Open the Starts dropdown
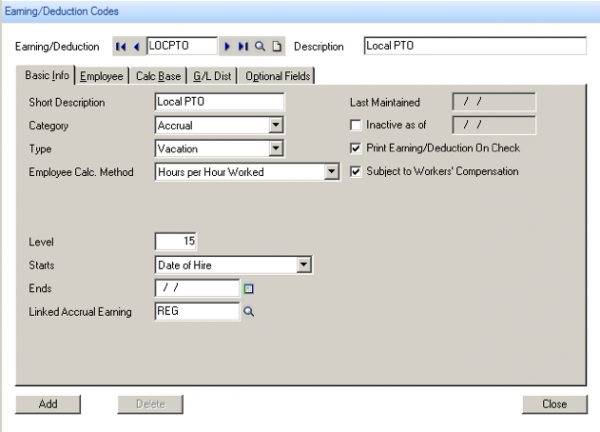 (305, 265)
